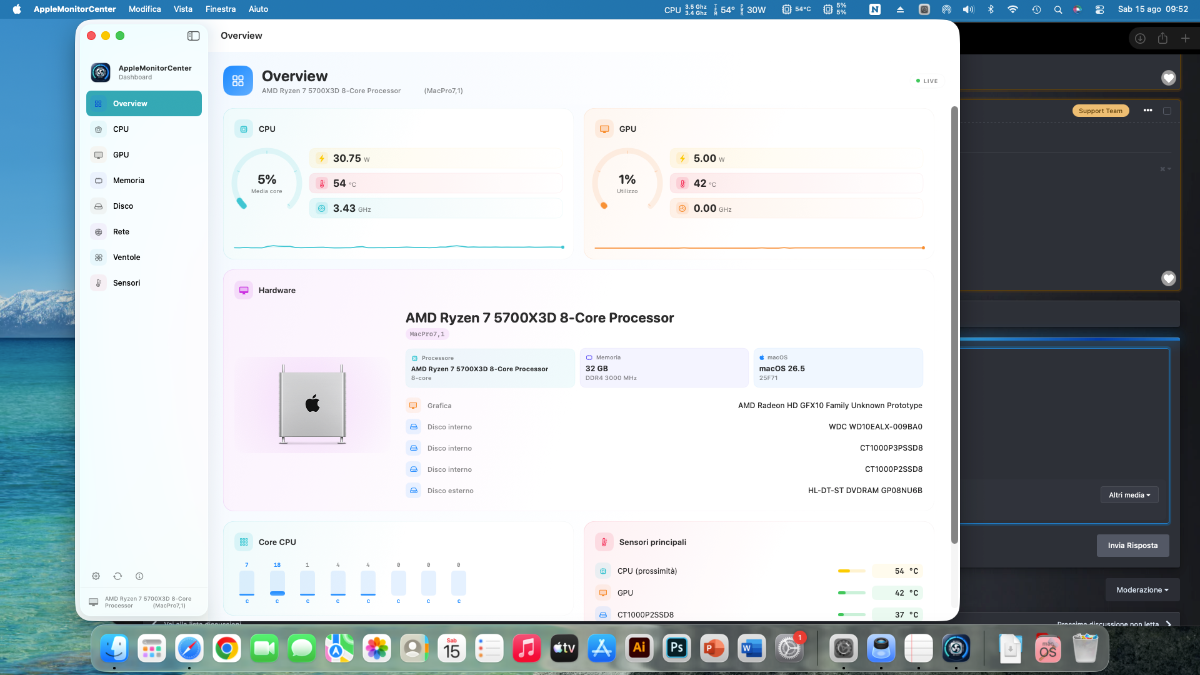Open the Finestra menu in menu bar
Viewport: 1200px width, 675px height.
click(x=220, y=9)
